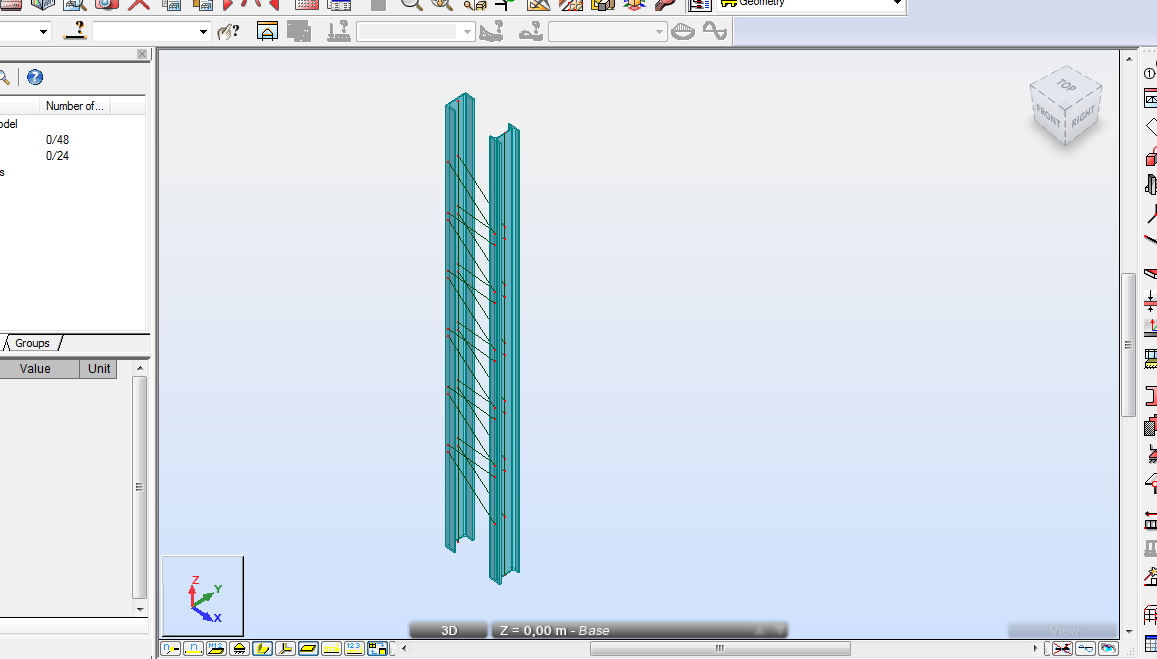Click the ViewCube TOP face

click(x=1066, y=85)
